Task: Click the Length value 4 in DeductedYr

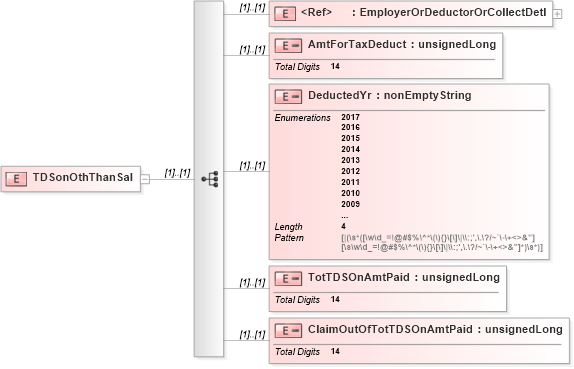Action: click(343, 226)
